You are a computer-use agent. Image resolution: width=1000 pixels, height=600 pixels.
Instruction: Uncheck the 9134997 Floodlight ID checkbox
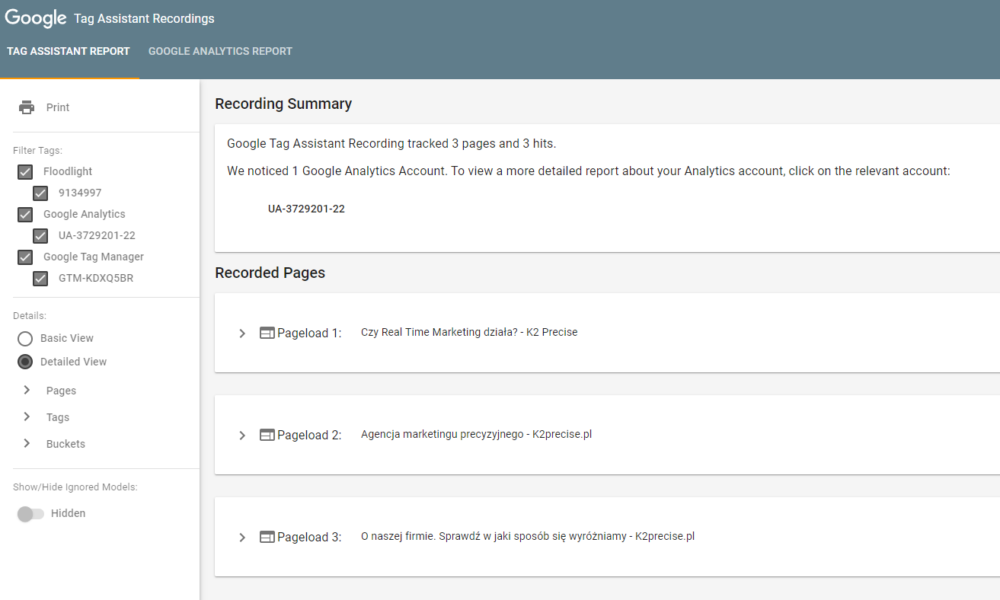click(41, 194)
